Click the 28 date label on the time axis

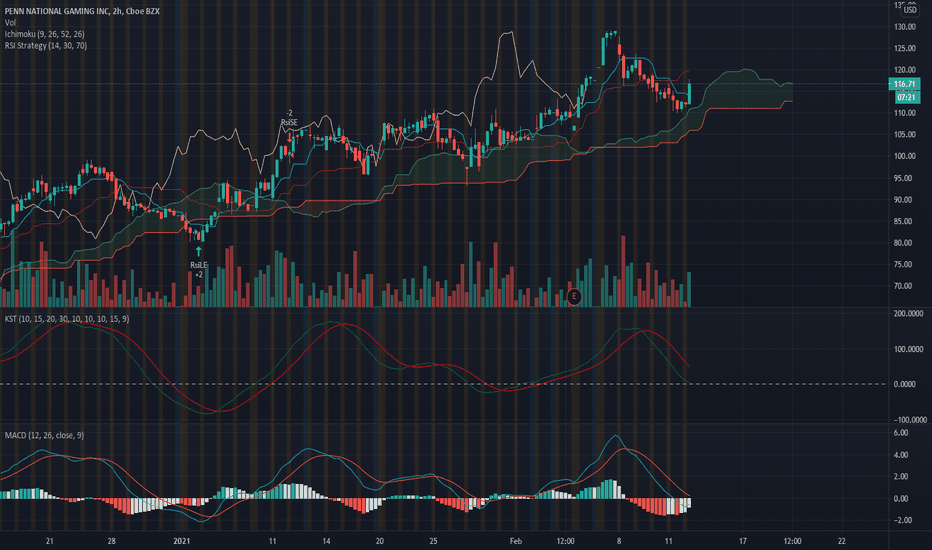(112, 541)
